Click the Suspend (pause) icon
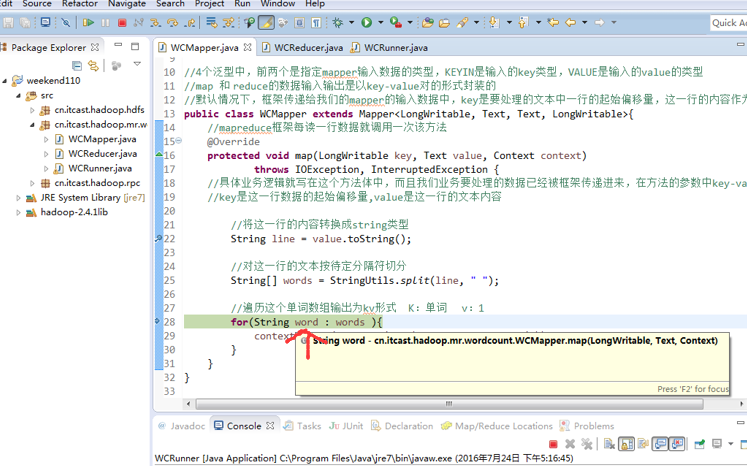 [105, 22]
